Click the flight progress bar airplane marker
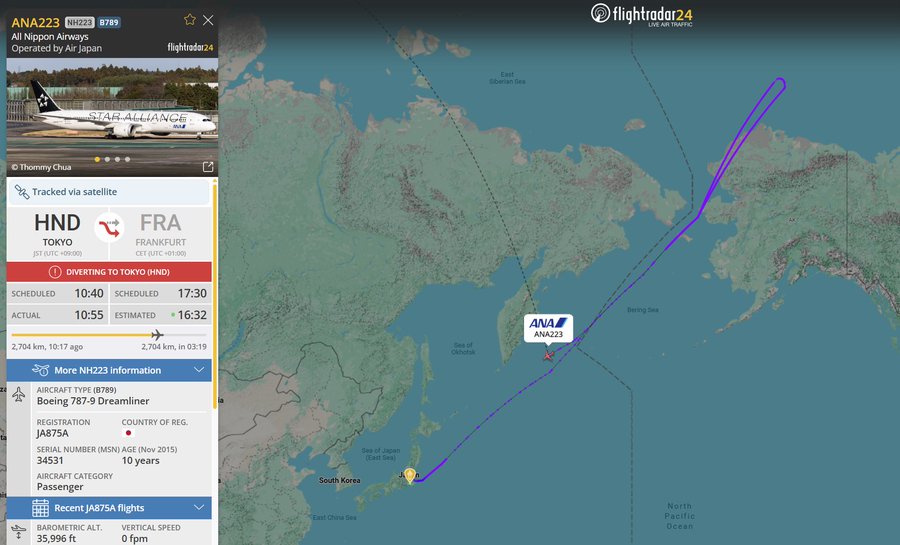900x545 pixels. point(157,334)
